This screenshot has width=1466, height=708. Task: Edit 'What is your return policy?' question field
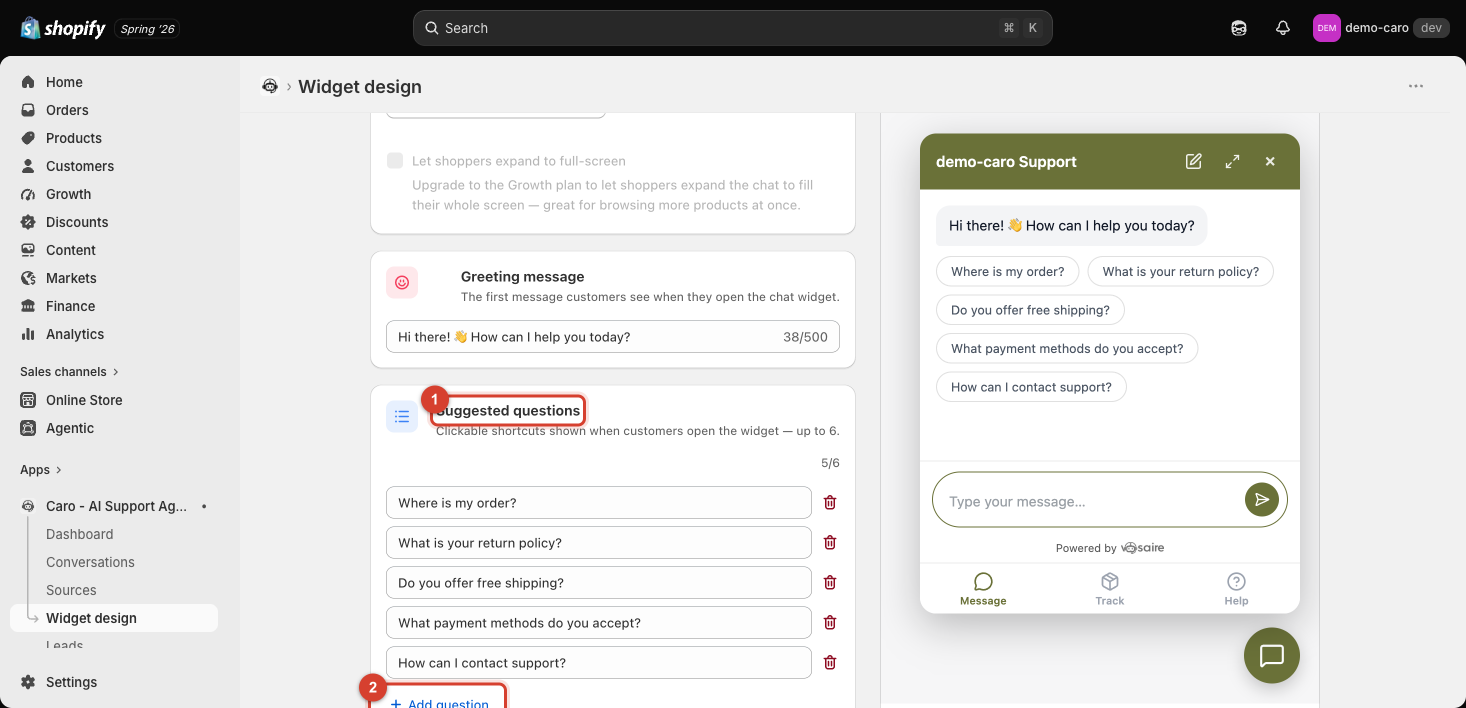tap(599, 543)
